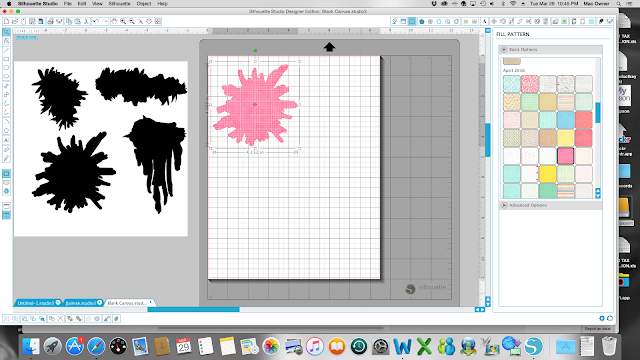Open the Silhouette Studio app in the dock
The height and width of the screenshot is (360, 640).
[533, 346]
